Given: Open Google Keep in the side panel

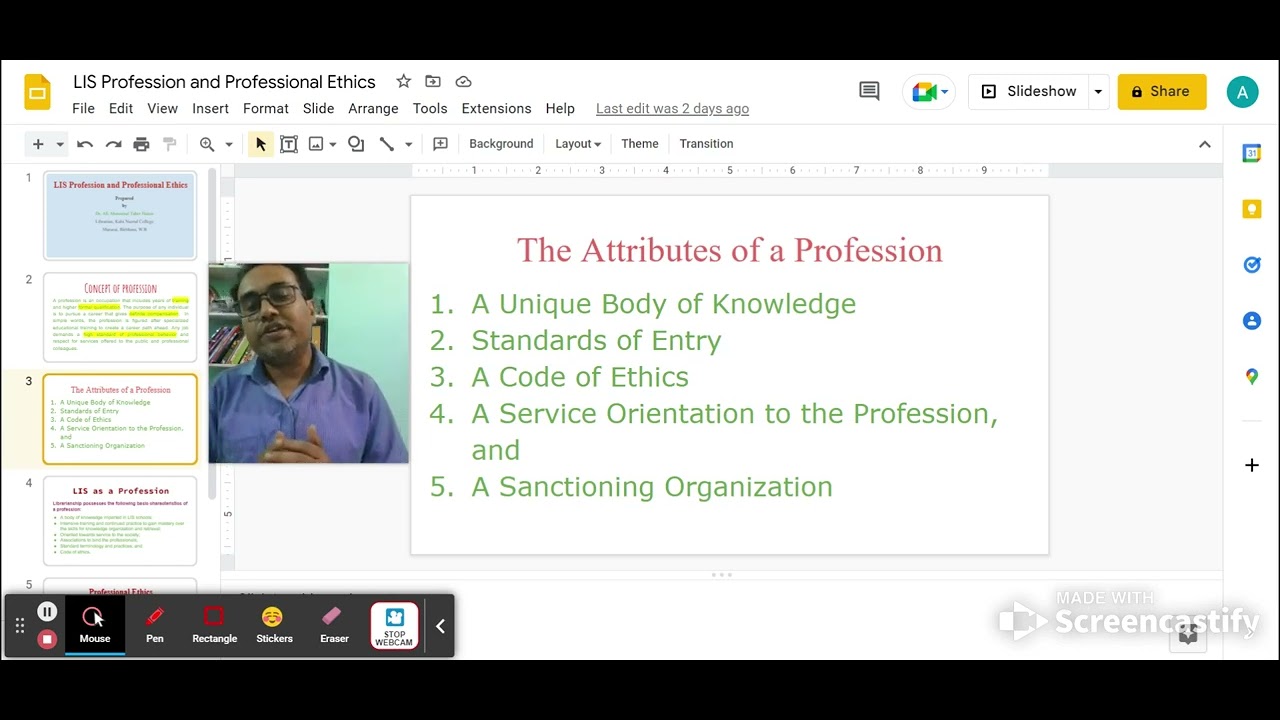Looking at the screenshot, I should point(1252,208).
